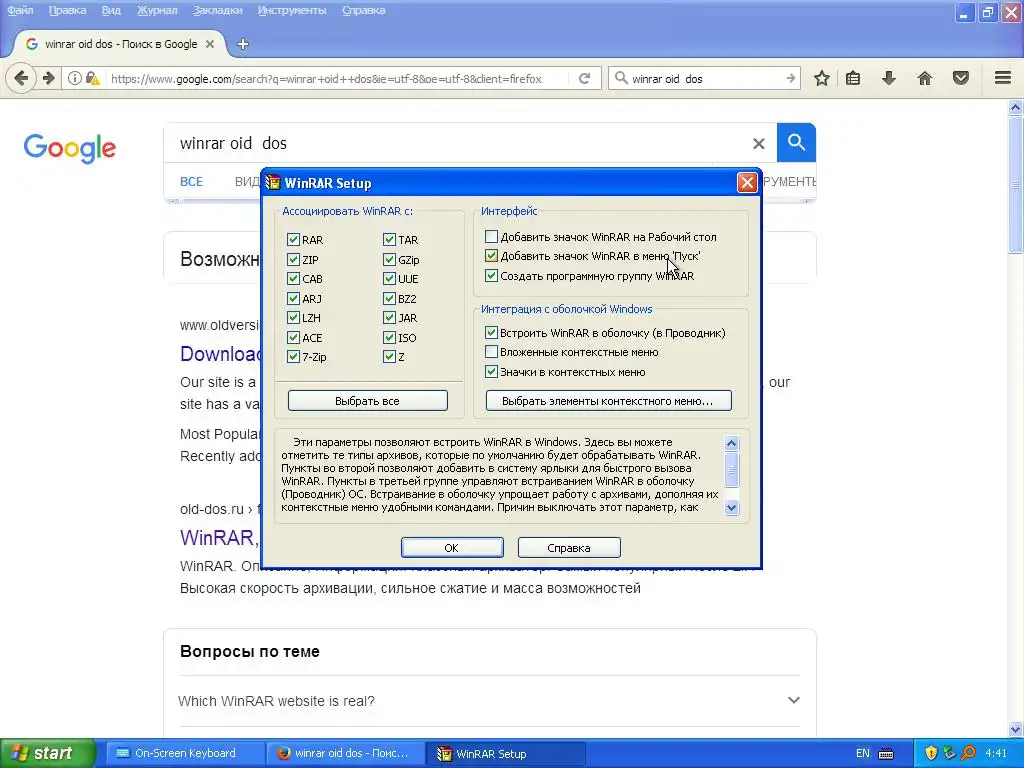This screenshot has width=1024, height=768.
Task: Open the Файл menu
Action: [x=20, y=10]
